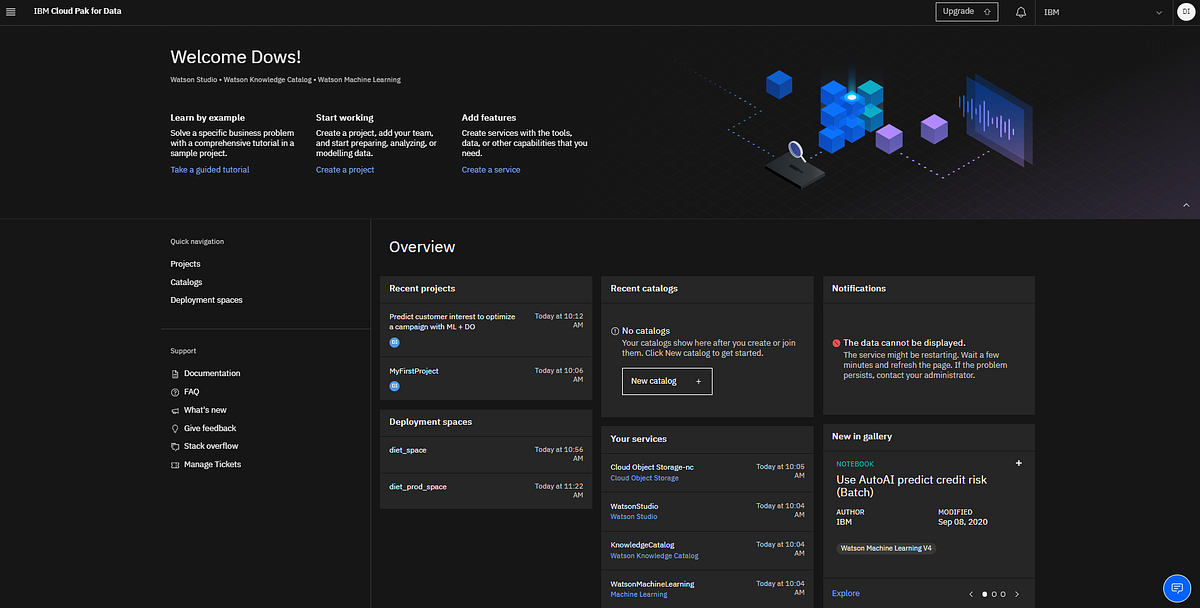Open the hamburger navigation menu
Image resolution: width=1200 pixels, height=608 pixels.
[11, 11]
